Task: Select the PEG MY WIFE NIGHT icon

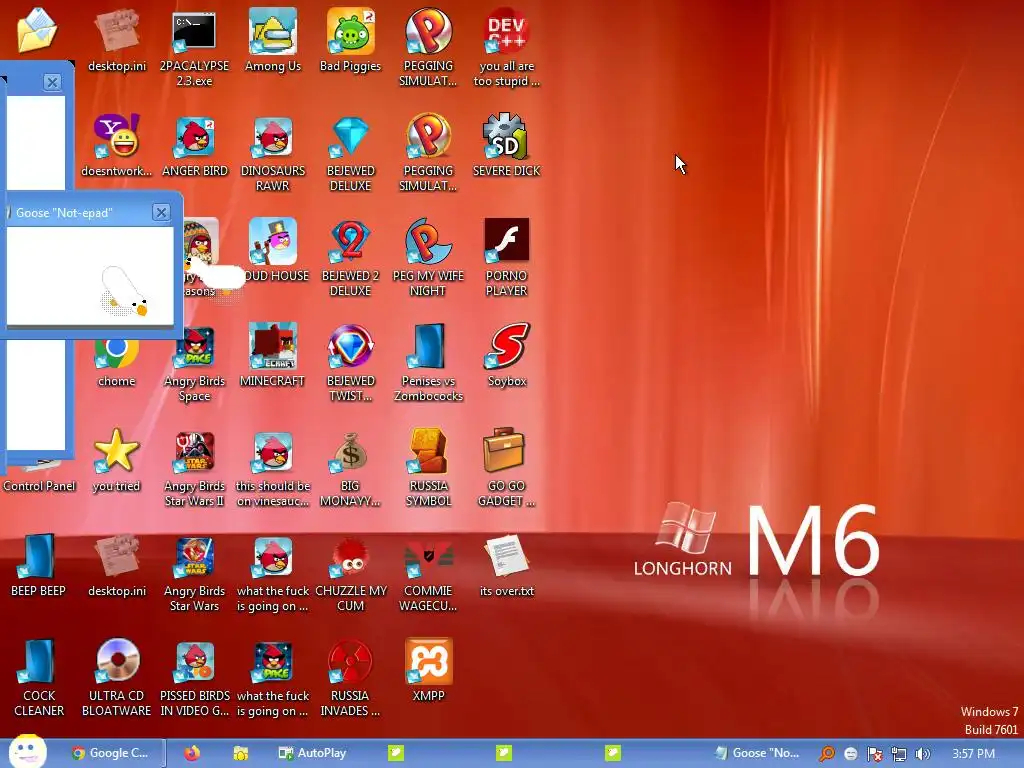Action: click(x=428, y=242)
